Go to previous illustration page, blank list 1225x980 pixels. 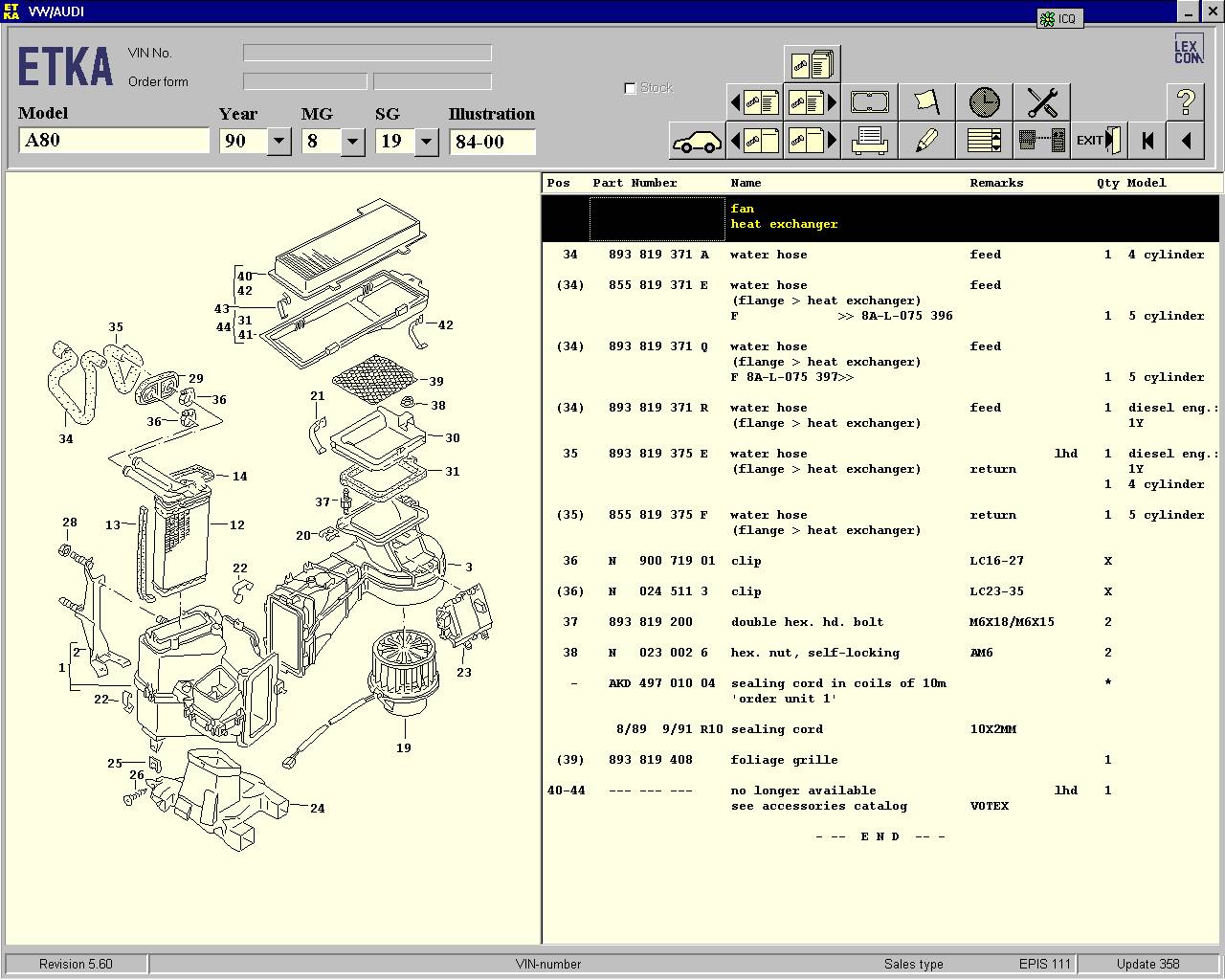[x=754, y=141]
